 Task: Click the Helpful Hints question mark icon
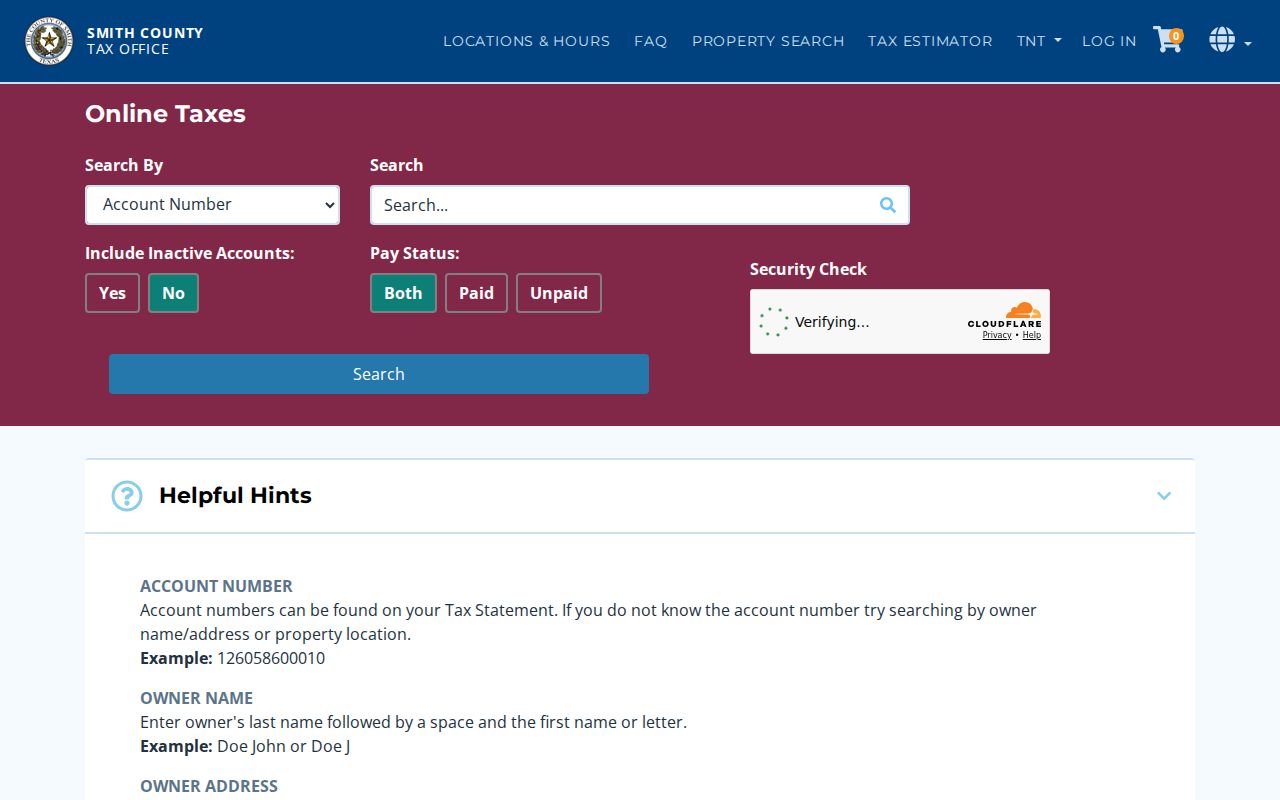click(127, 496)
